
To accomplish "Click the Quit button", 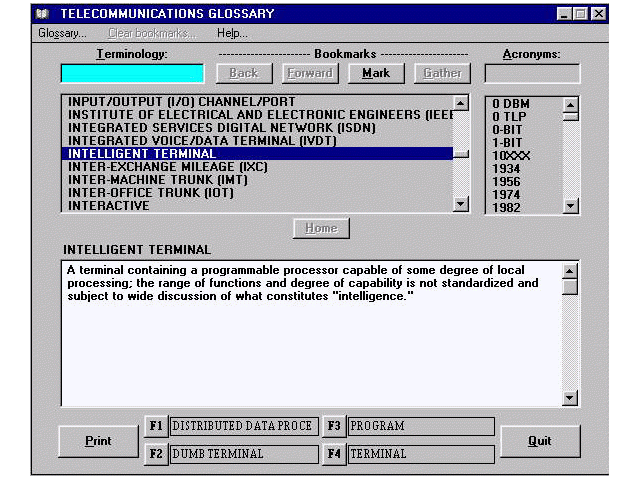I will click(x=539, y=441).
